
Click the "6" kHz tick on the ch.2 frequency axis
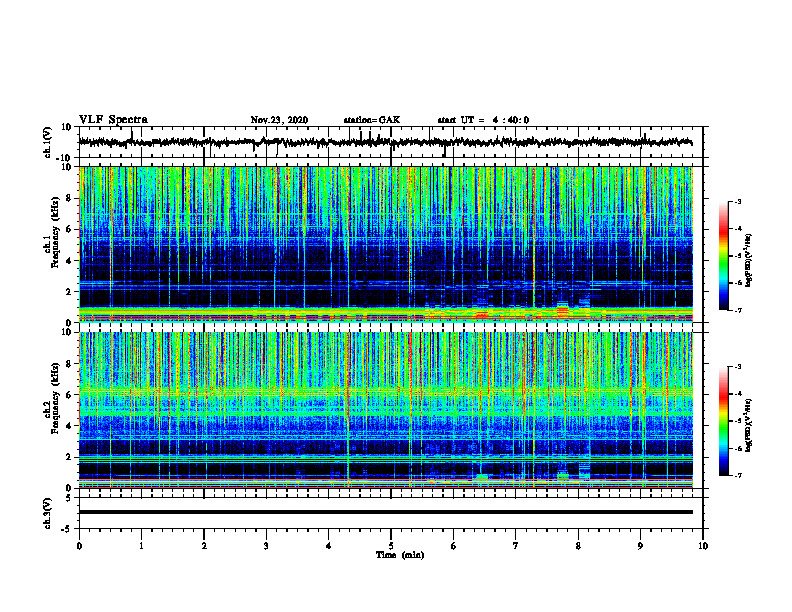click(x=69, y=395)
